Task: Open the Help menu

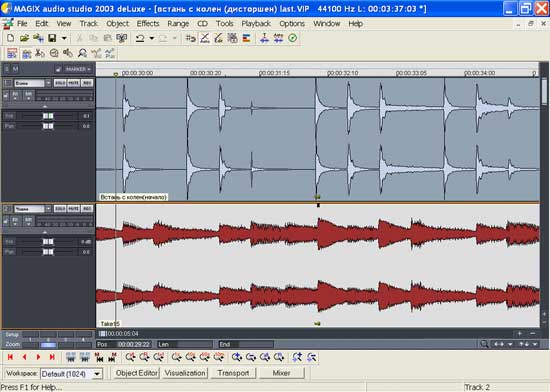Action: (355, 23)
